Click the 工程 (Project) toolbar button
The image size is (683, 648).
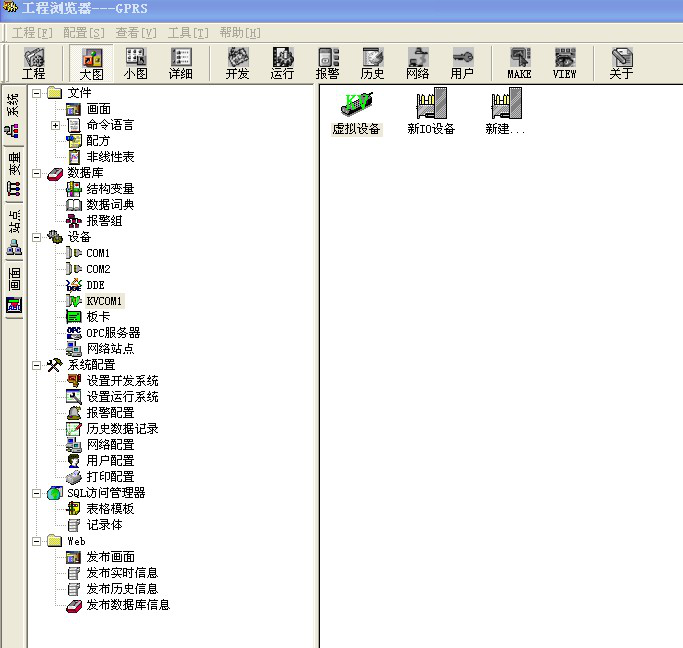(34, 62)
